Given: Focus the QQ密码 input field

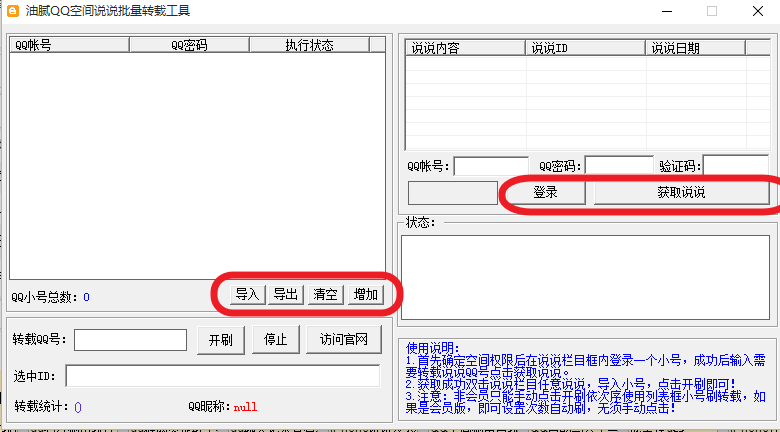Looking at the screenshot, I should point(619,166).
